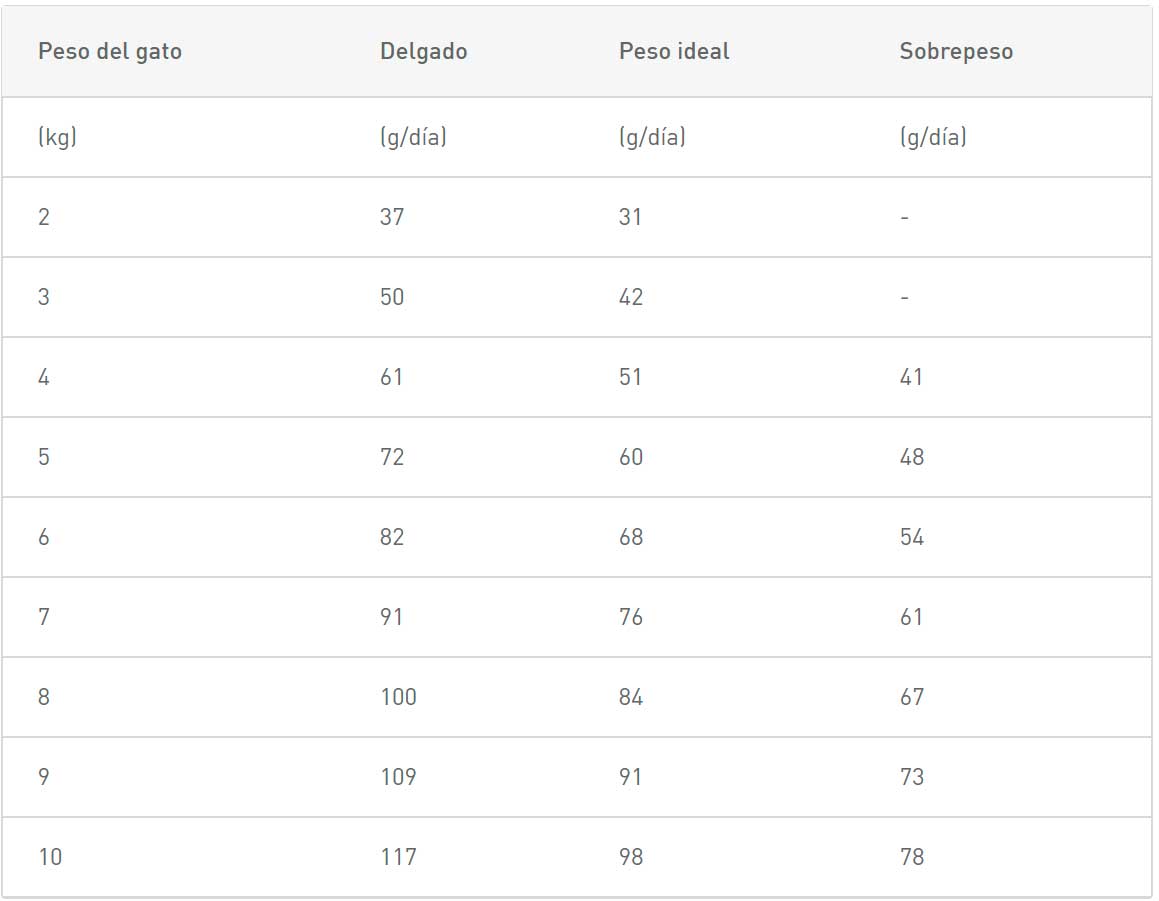The height and width of the screenshot is (901, 1159).
Task: Select the 82 value in Delgado column
Action: pyautogui.click(x=392, y=537)
